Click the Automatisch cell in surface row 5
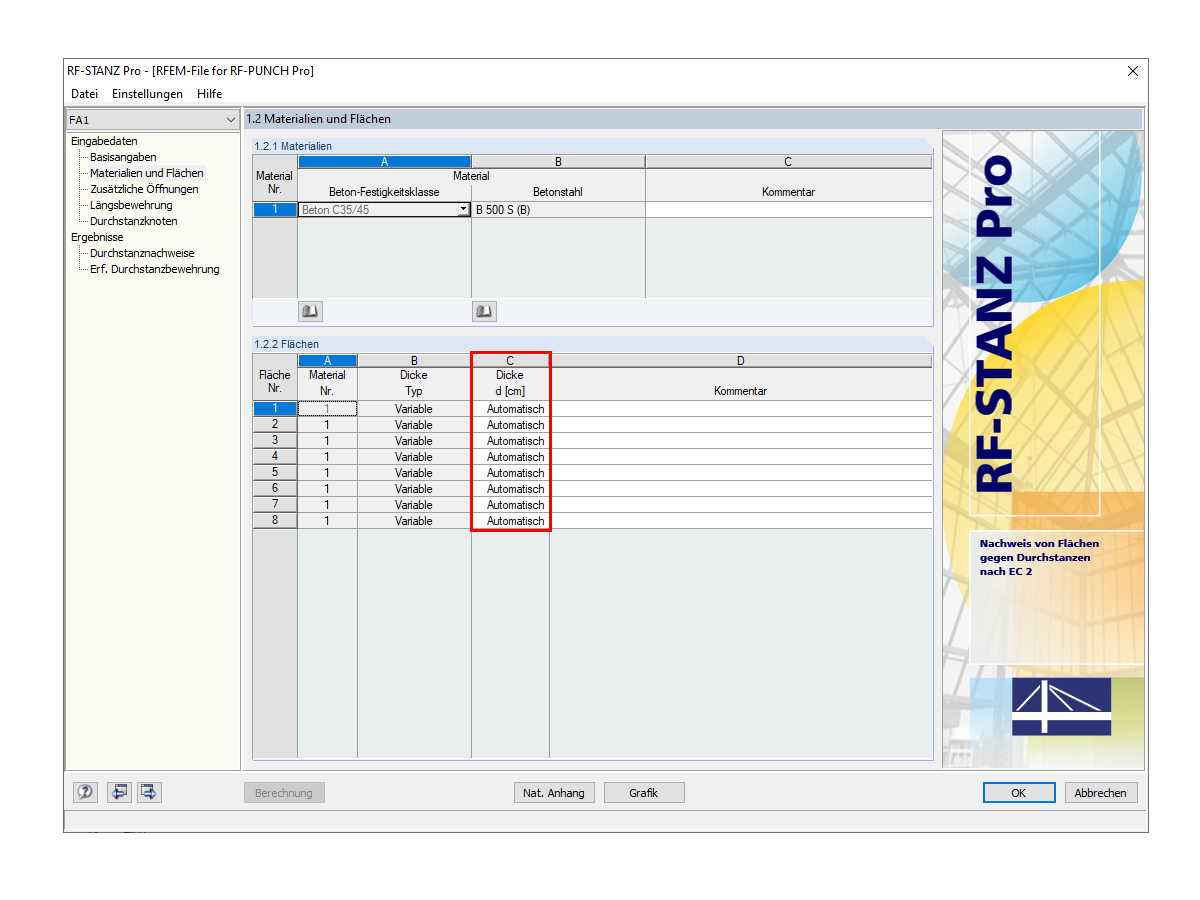The image size is (1200, 900). pyautogui.click(x=510, y=472)
